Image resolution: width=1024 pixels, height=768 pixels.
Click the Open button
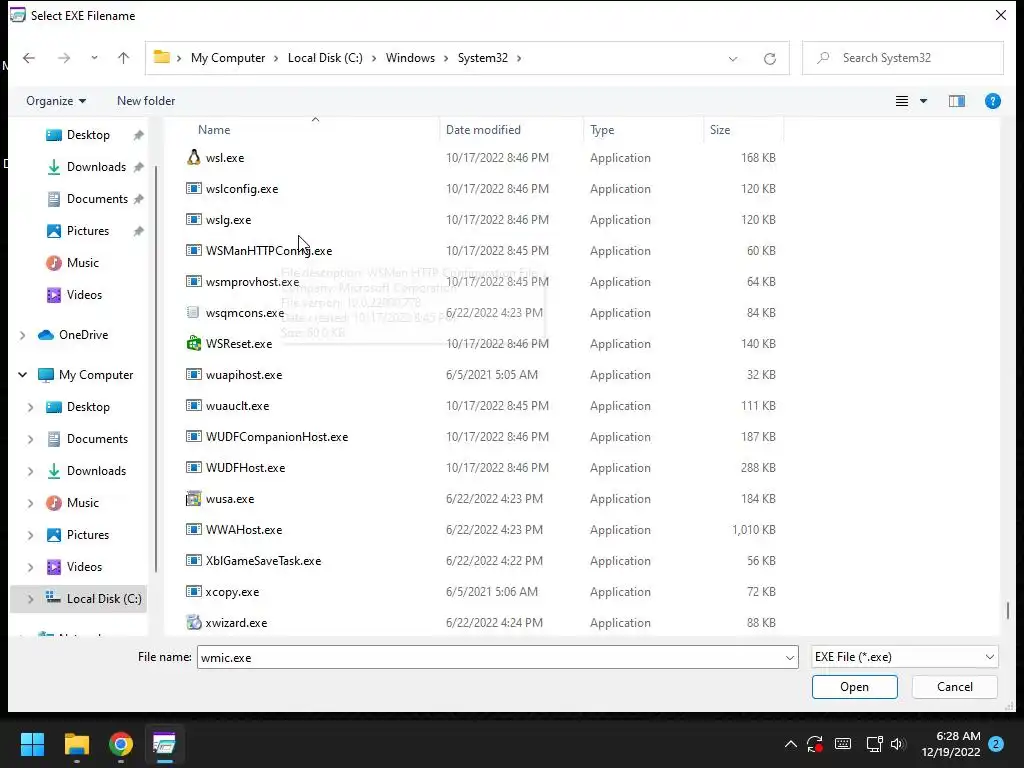coord(854,687)
